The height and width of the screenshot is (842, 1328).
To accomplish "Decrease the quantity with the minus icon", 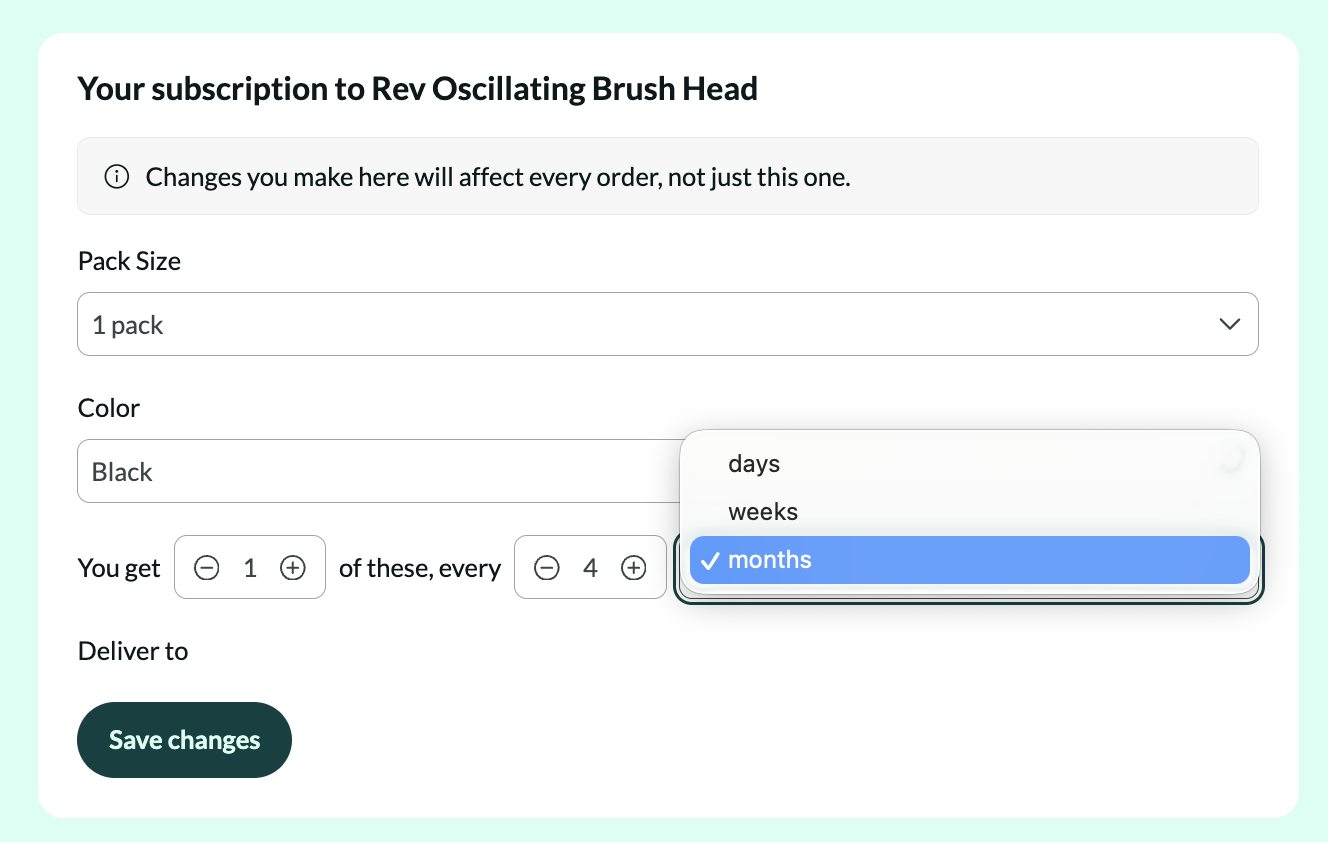I will tap(206, 568).
